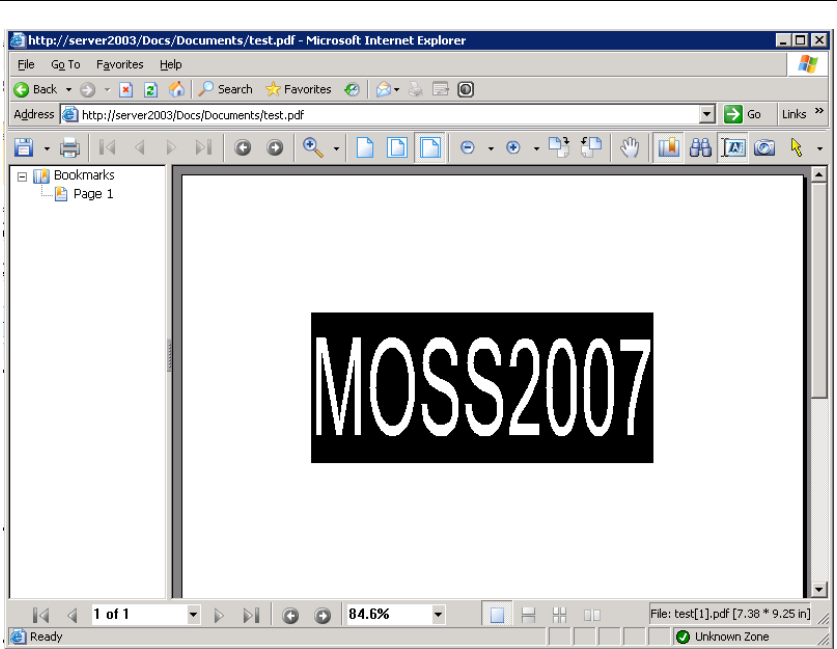Click the 84.6% zoom field
837x649 pixels.
(x=389, y=614)
